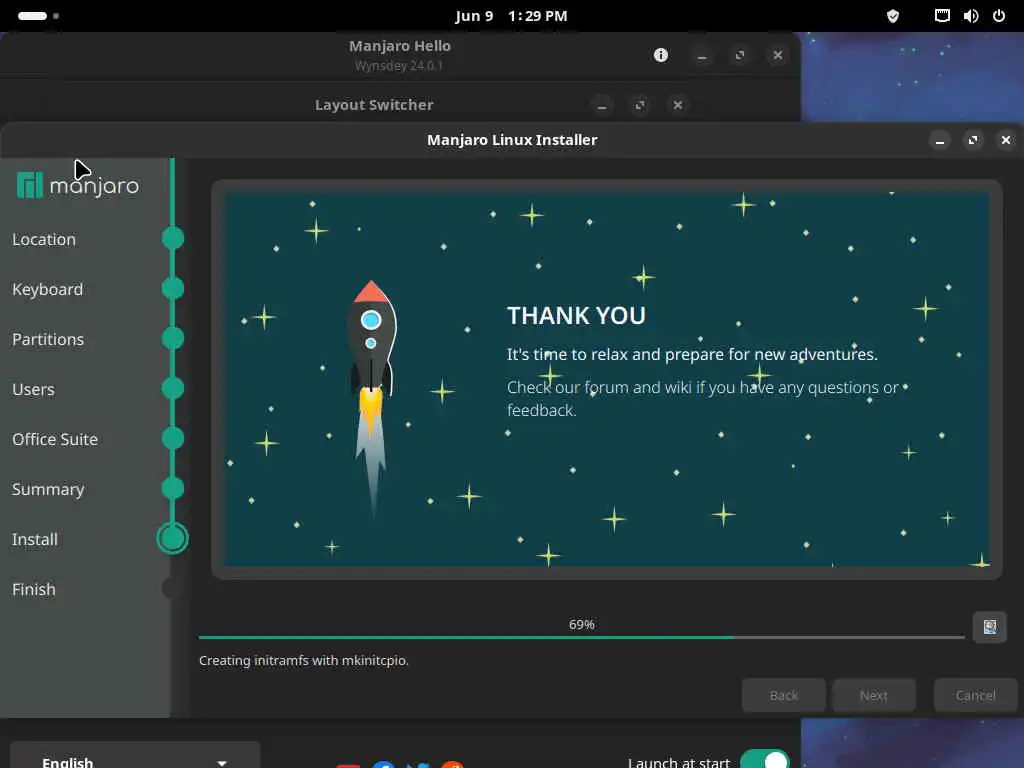Screen dimensions: 1024x768
Task: Click the Cancel button
Action: (976, 696)
